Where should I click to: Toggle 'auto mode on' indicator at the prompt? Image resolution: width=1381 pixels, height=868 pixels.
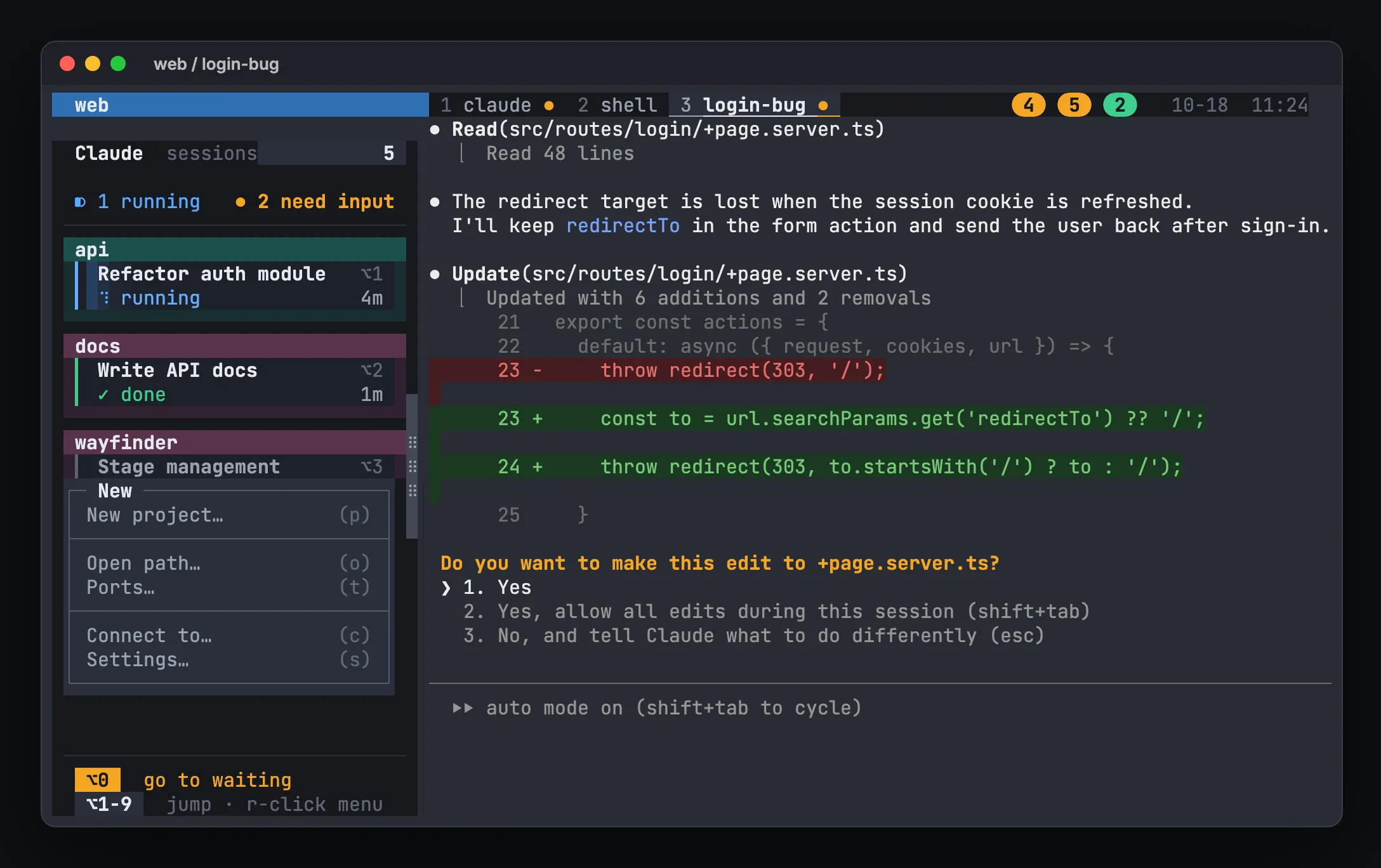coord(657,708)
